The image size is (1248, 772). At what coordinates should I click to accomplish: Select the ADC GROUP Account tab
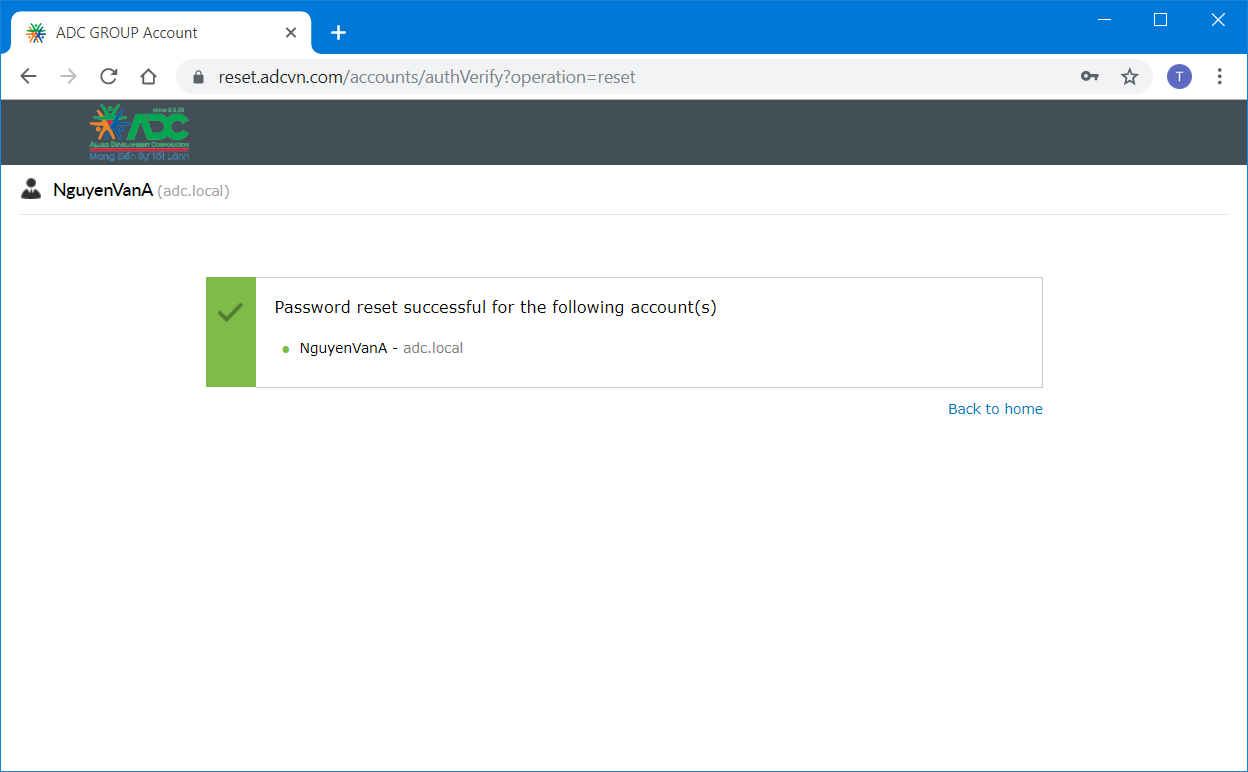[162, 33]
